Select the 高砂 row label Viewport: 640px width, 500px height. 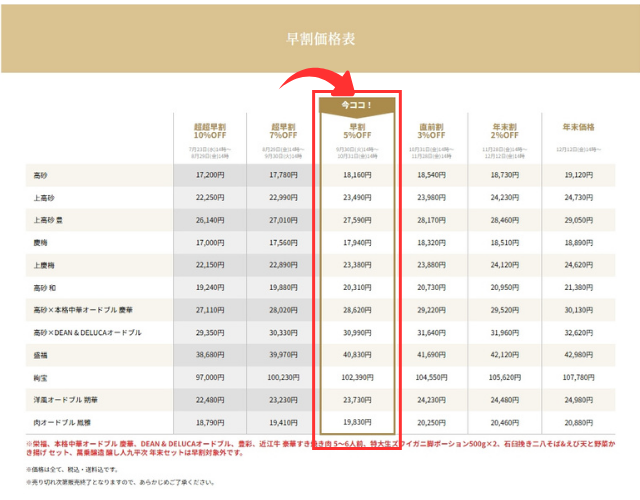click(43, 174)
